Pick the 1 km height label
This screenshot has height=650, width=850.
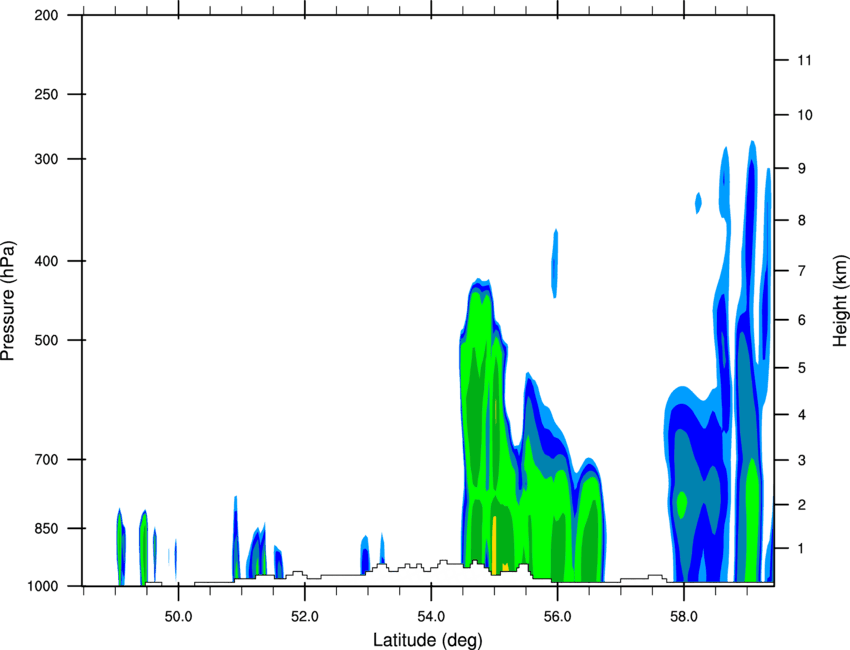pyautogui.click(x=801, y=549)
